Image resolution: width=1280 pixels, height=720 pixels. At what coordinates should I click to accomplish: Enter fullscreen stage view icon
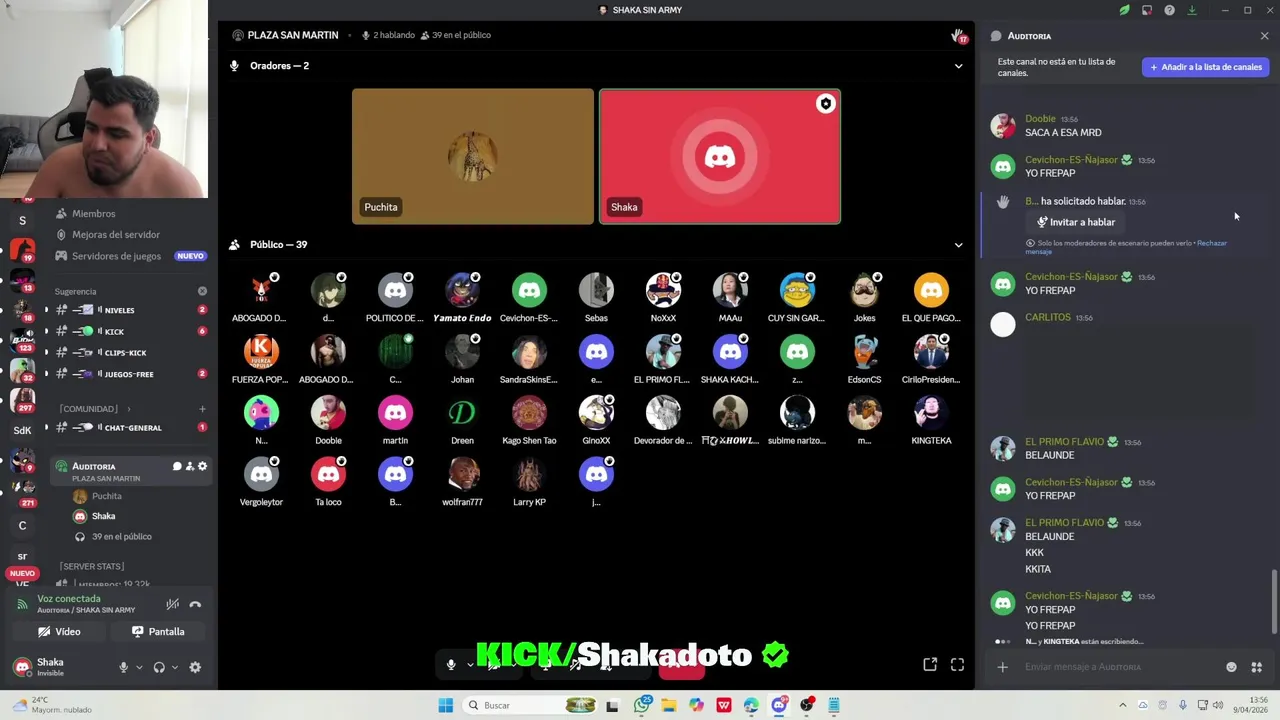pos(957,664)
